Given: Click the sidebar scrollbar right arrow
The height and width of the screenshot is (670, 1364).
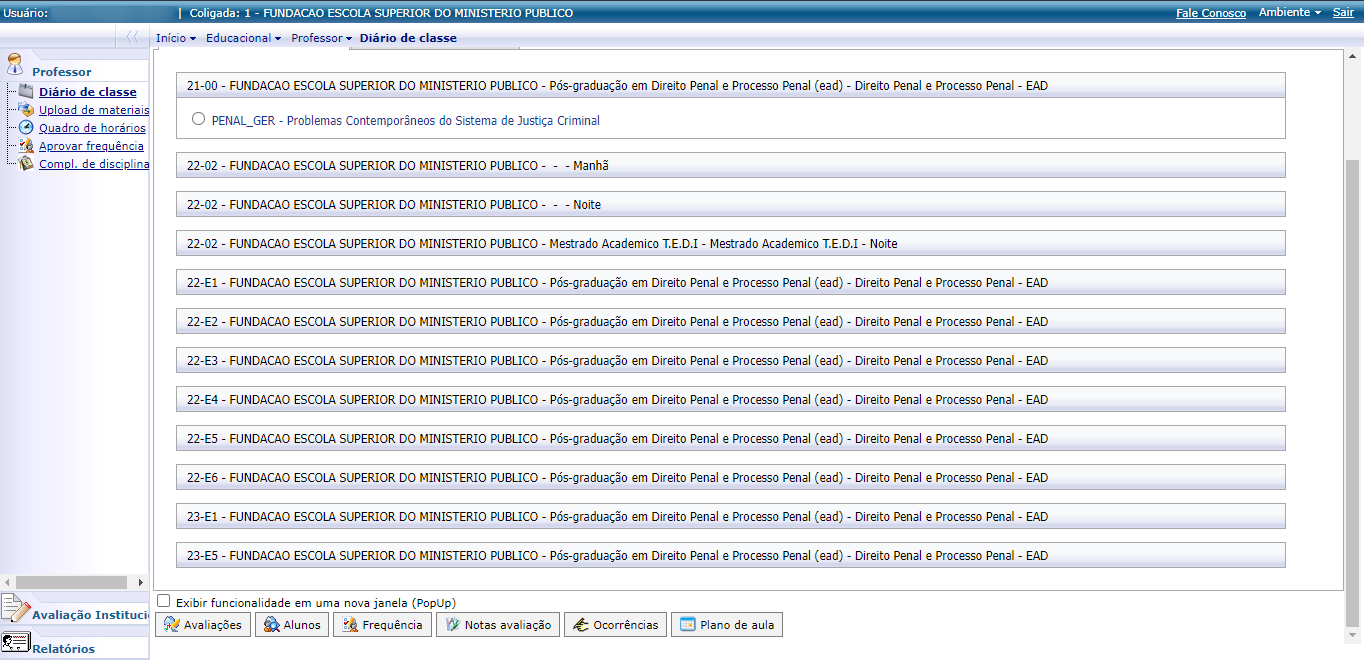Looking at the screenshot, I should point(141,582).
